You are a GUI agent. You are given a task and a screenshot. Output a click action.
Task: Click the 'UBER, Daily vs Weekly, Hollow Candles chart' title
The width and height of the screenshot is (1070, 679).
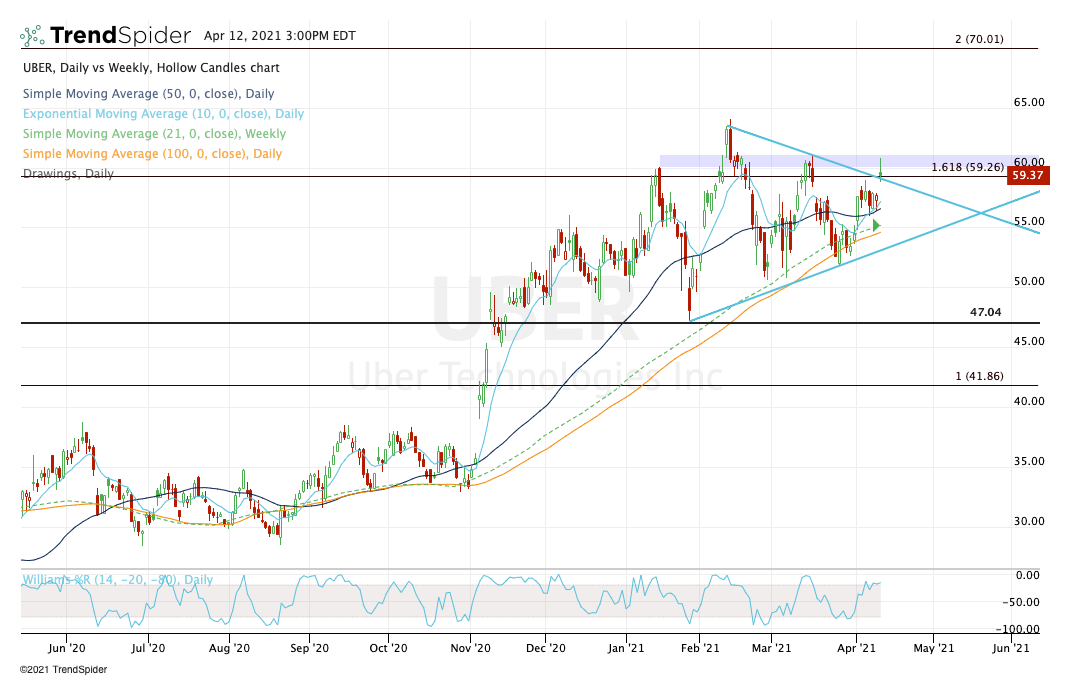(x=151, y=68)
